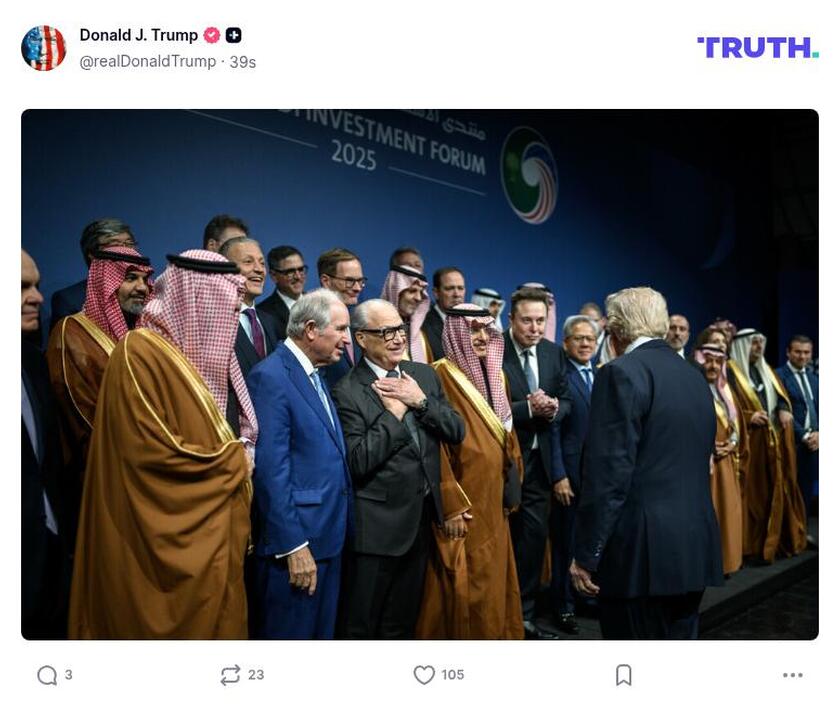840x719 pixels.
Task: Click the black plus badge beside the checkmark
Action: point(231,32)
